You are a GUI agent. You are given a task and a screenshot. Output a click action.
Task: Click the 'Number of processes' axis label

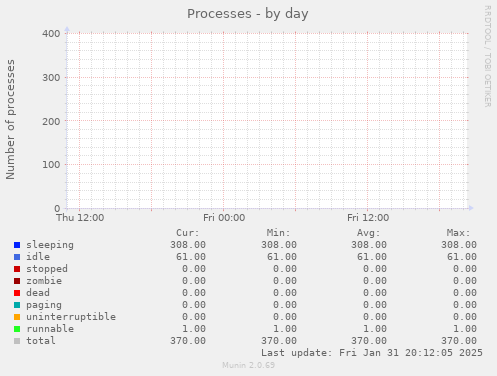point(10,120)
